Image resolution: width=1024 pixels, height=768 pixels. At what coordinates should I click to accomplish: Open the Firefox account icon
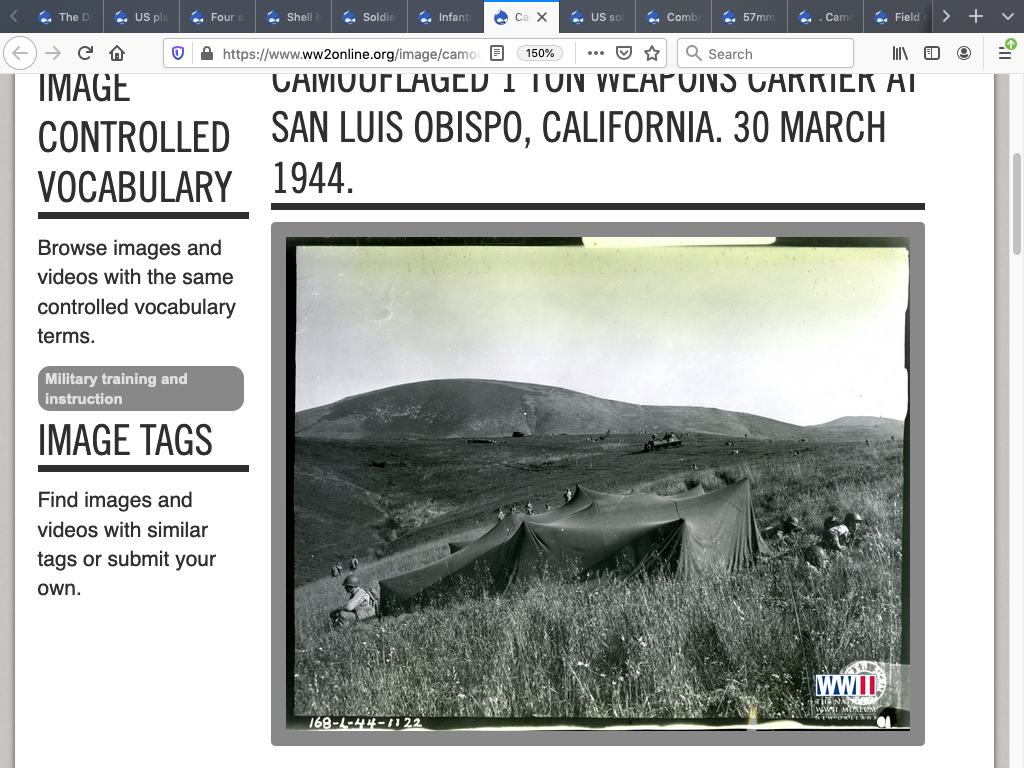coord(964,53)
